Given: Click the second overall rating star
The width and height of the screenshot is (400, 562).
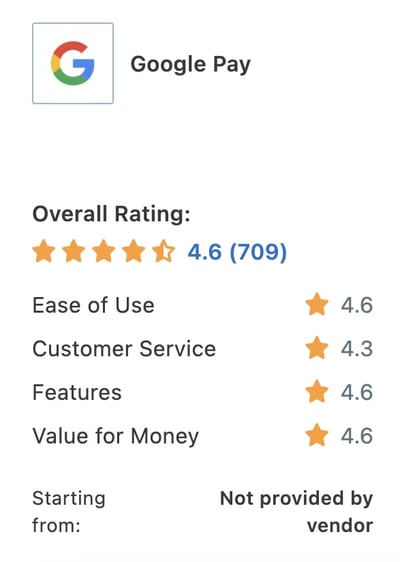Looking at the screenshot, I should click(73, 251).
